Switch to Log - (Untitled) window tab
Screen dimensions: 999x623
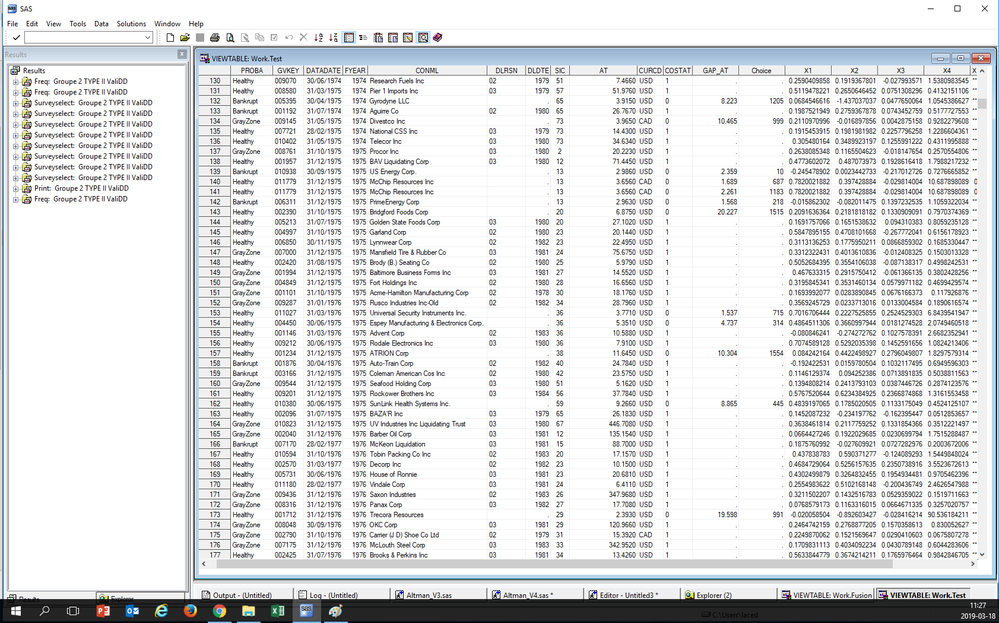(340, 595)
